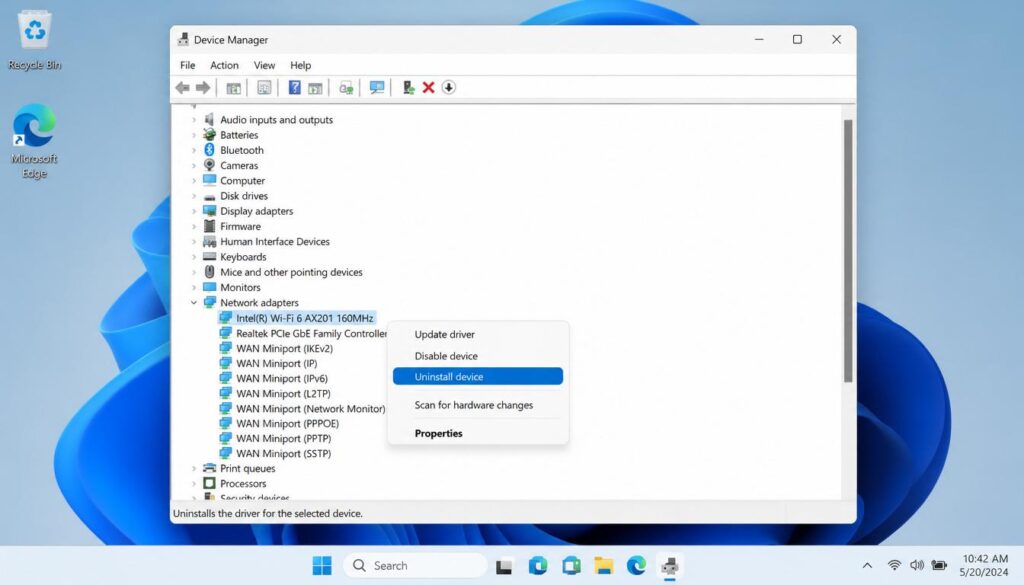
Task: Click the Device Manager taskbar icon
Action: pos(669,565)
